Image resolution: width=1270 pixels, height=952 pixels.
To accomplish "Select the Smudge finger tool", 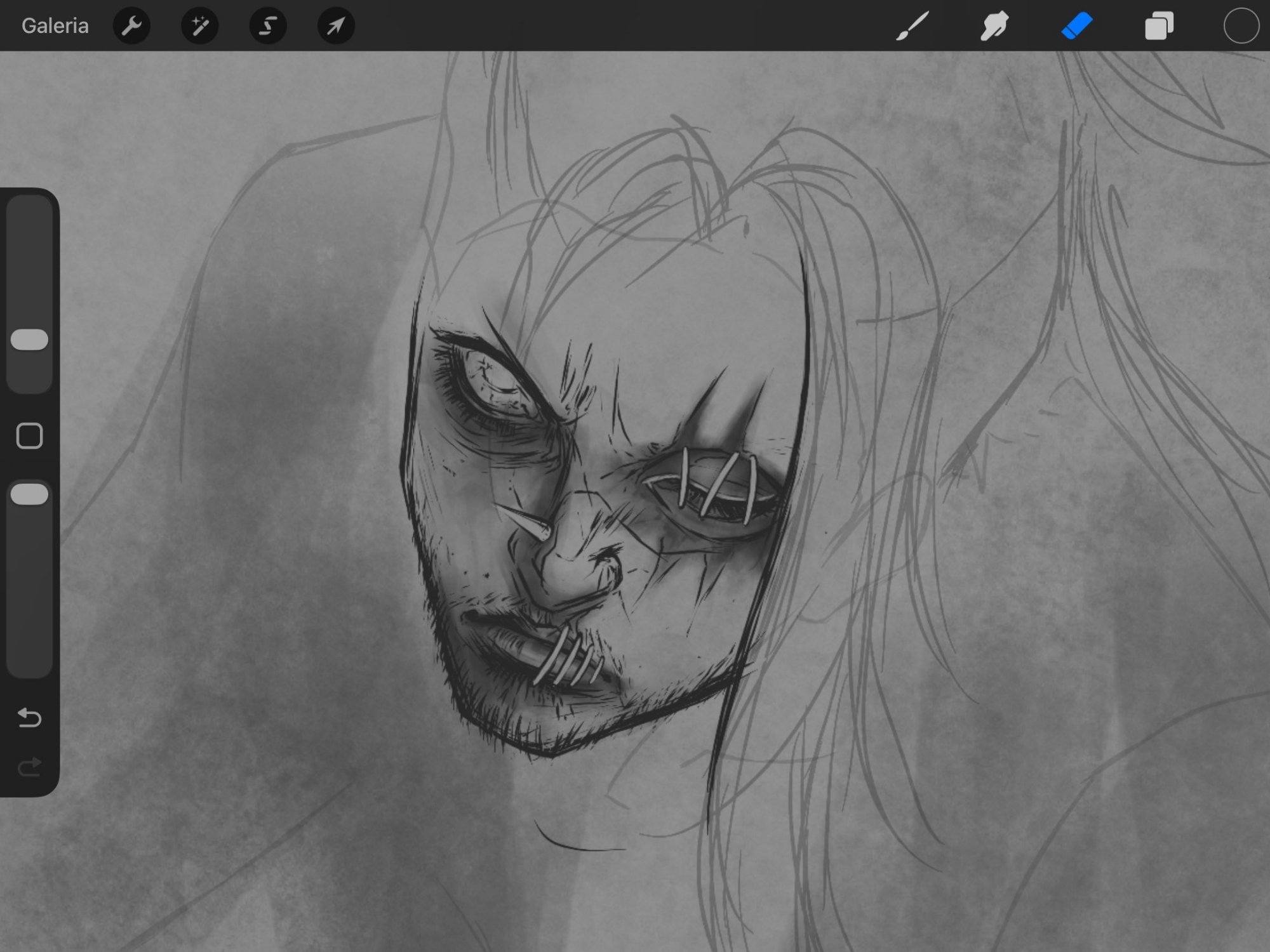I will point(994,26).
